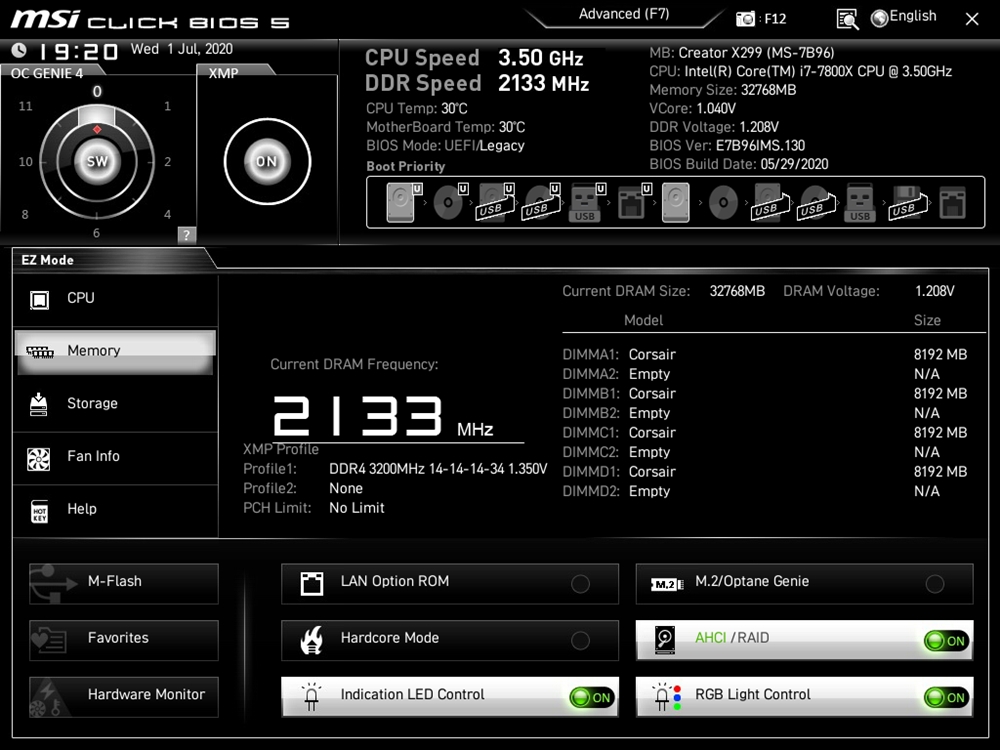
Task: Click the question mark help under OC Genie
Action: point(186,235)
